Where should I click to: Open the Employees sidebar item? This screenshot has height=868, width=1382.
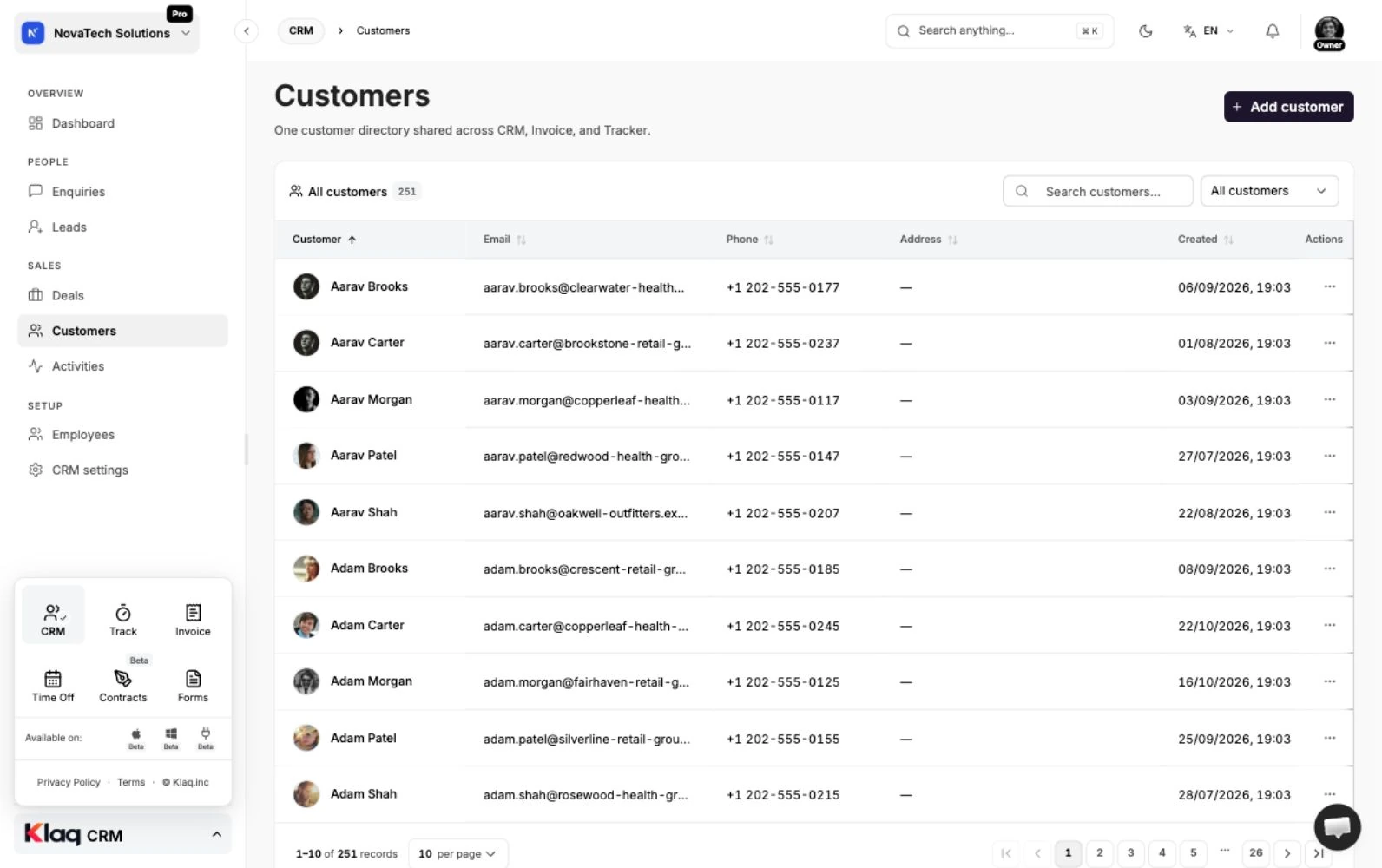pyautogui.click(x=122, y=434)
